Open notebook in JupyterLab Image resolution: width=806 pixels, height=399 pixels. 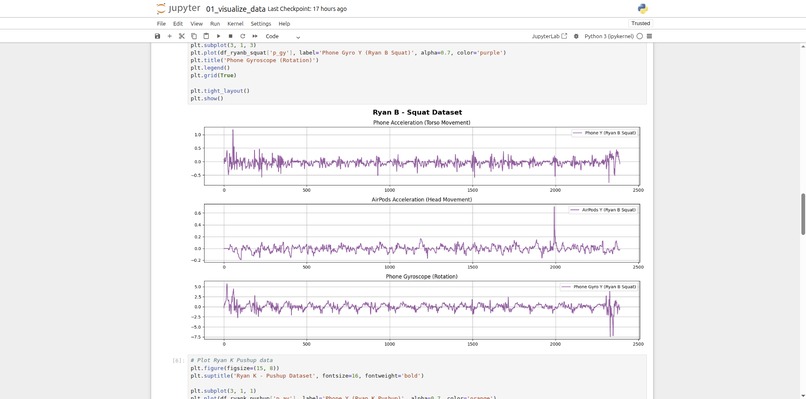click(x=549, y=37)
